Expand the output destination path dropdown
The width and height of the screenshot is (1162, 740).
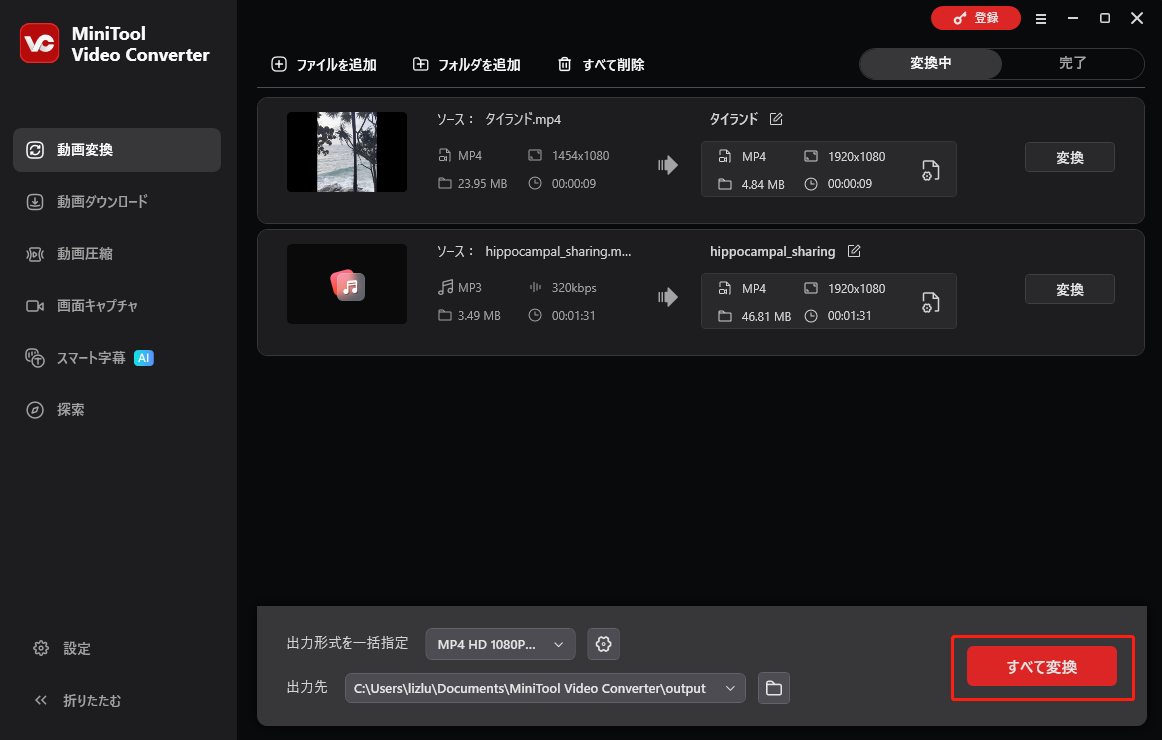[730, 688]
